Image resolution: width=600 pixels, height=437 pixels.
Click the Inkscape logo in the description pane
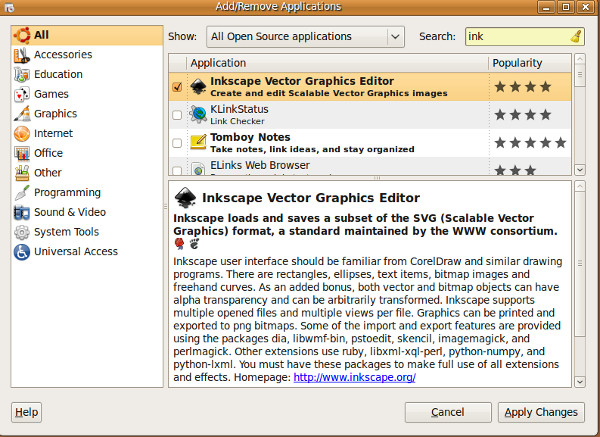tap(185, 197)
